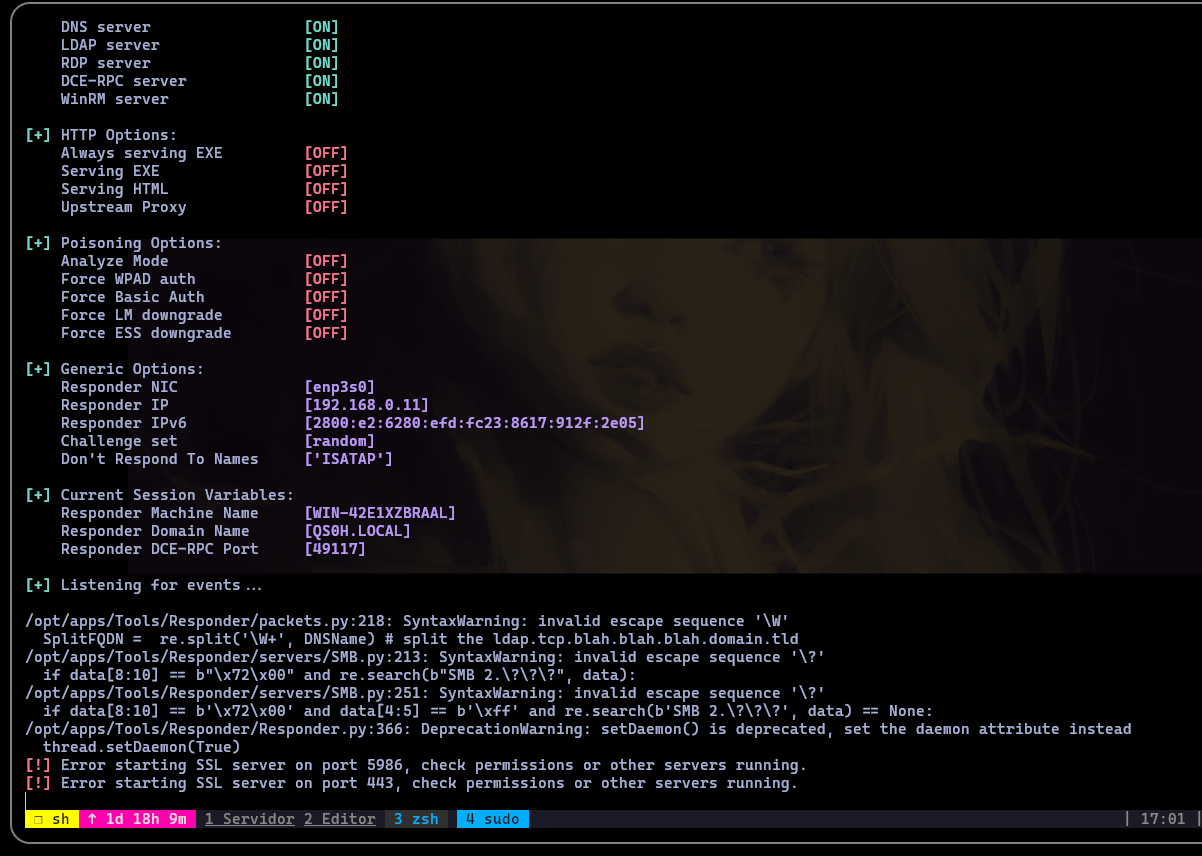
Task: Select the Responder IP 192.168.0.11
Action: 367,405
